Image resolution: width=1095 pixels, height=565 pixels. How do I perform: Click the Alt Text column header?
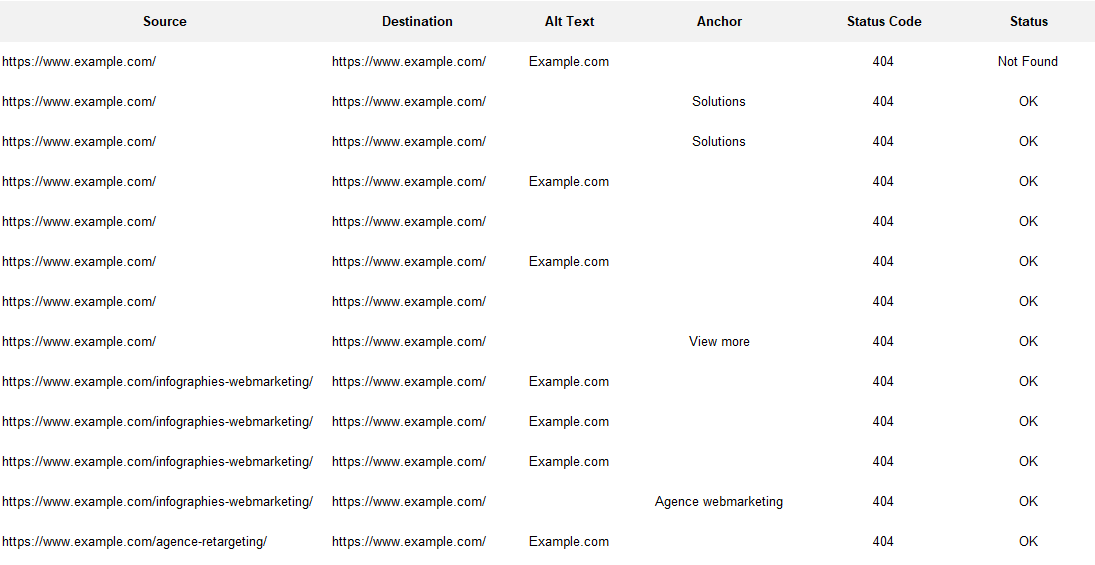pos(569,22)
